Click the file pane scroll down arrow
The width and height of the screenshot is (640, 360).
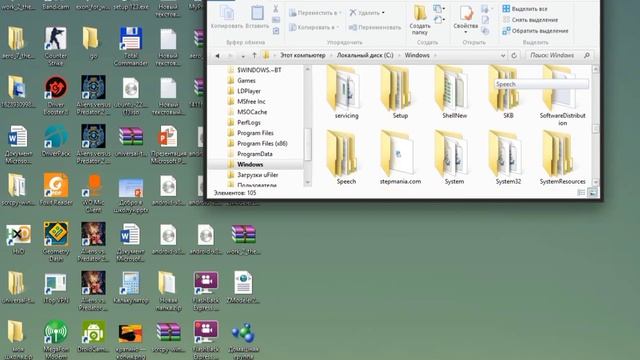click(596, 182)
